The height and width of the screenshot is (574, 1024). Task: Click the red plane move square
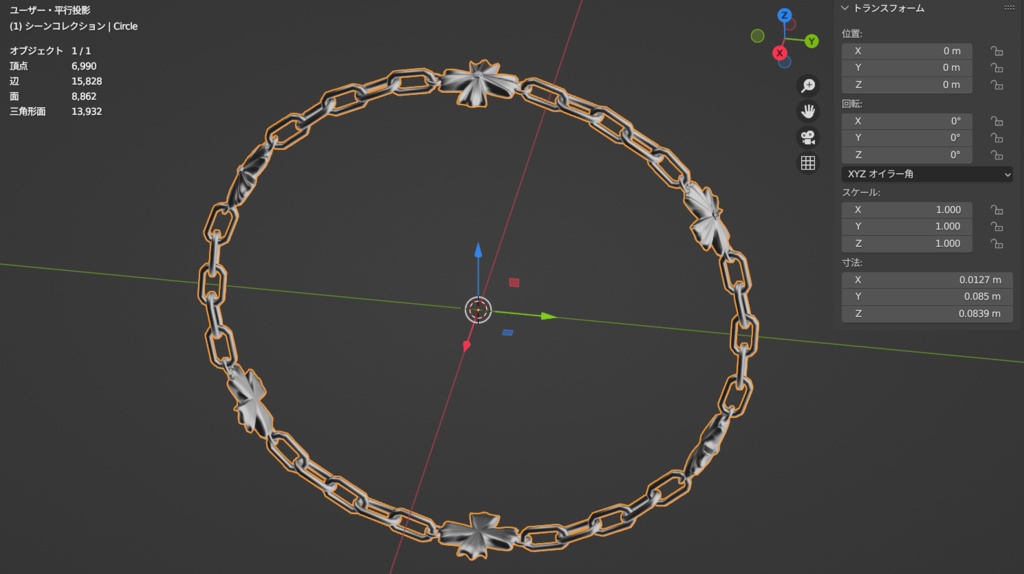(514, 282)
